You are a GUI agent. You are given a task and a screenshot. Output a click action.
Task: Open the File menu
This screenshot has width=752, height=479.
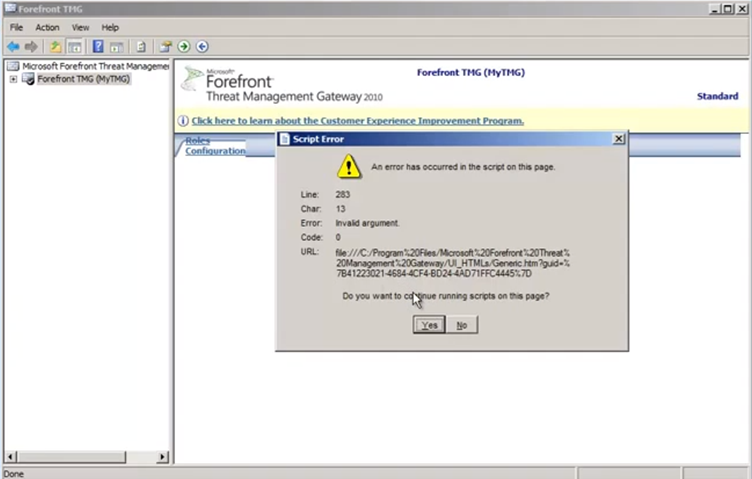click(16, 27)
